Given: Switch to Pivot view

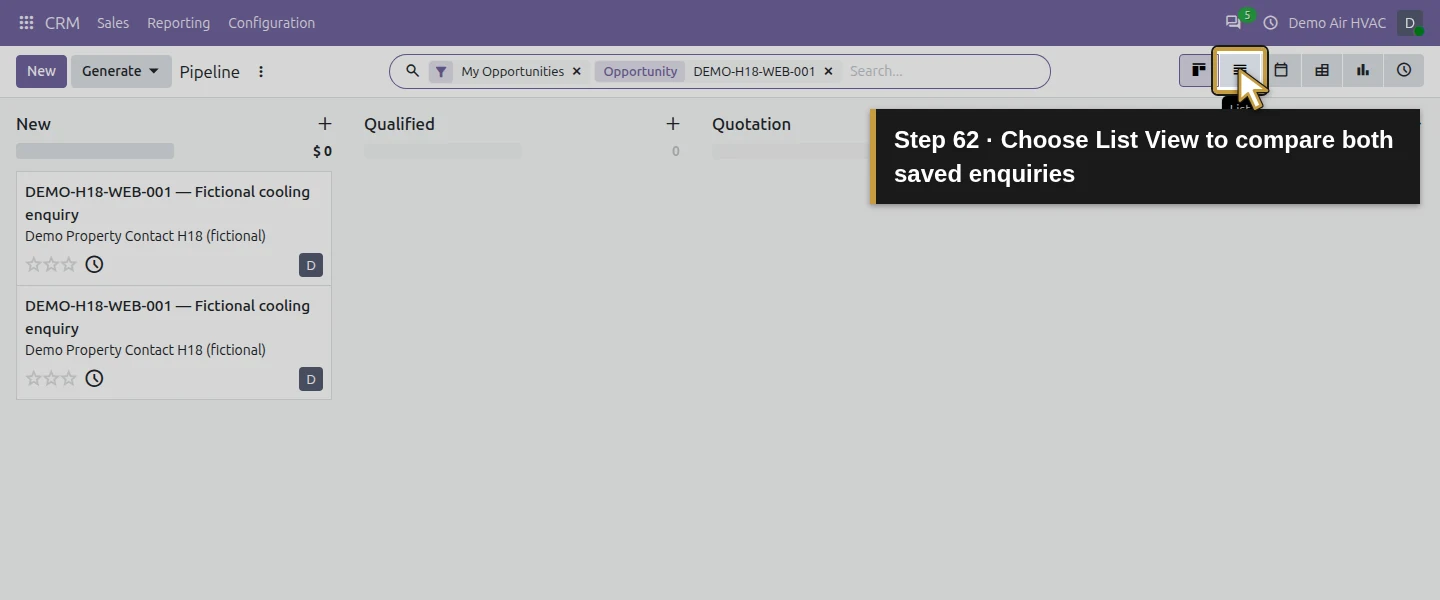Looking at the screenshot, I should coord(1322,70).
